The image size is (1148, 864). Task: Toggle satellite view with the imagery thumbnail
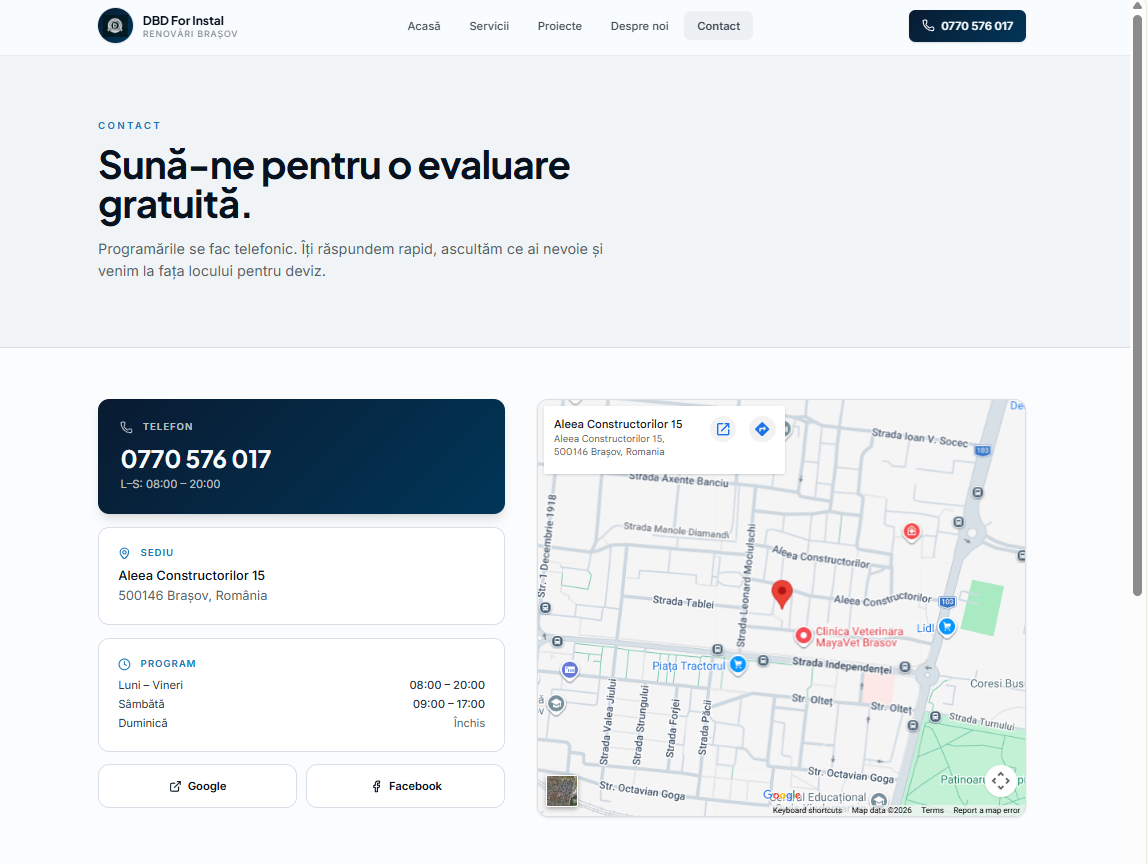(561, 791)
